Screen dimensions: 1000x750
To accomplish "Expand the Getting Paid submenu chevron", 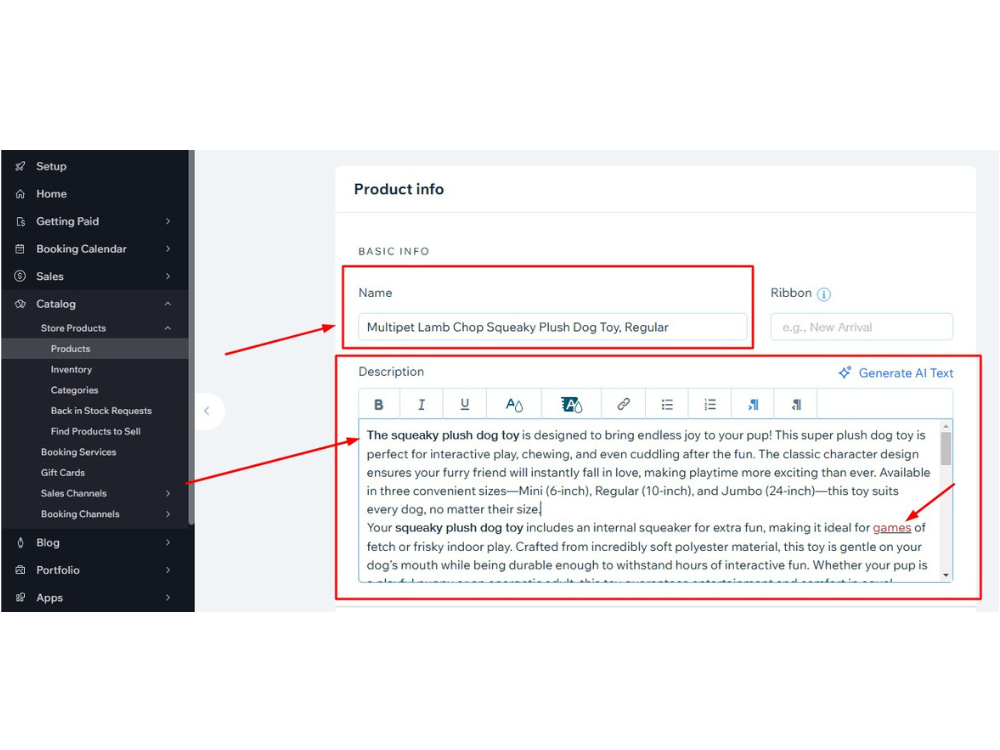I will 168,221.
